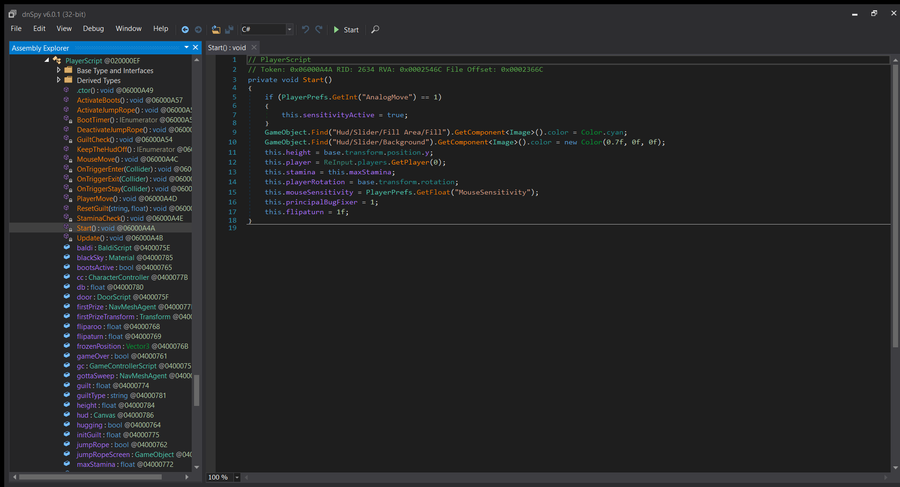900x487 pixels.
Task: Open the C# language dropdown
Action: (x=288, y=29)
